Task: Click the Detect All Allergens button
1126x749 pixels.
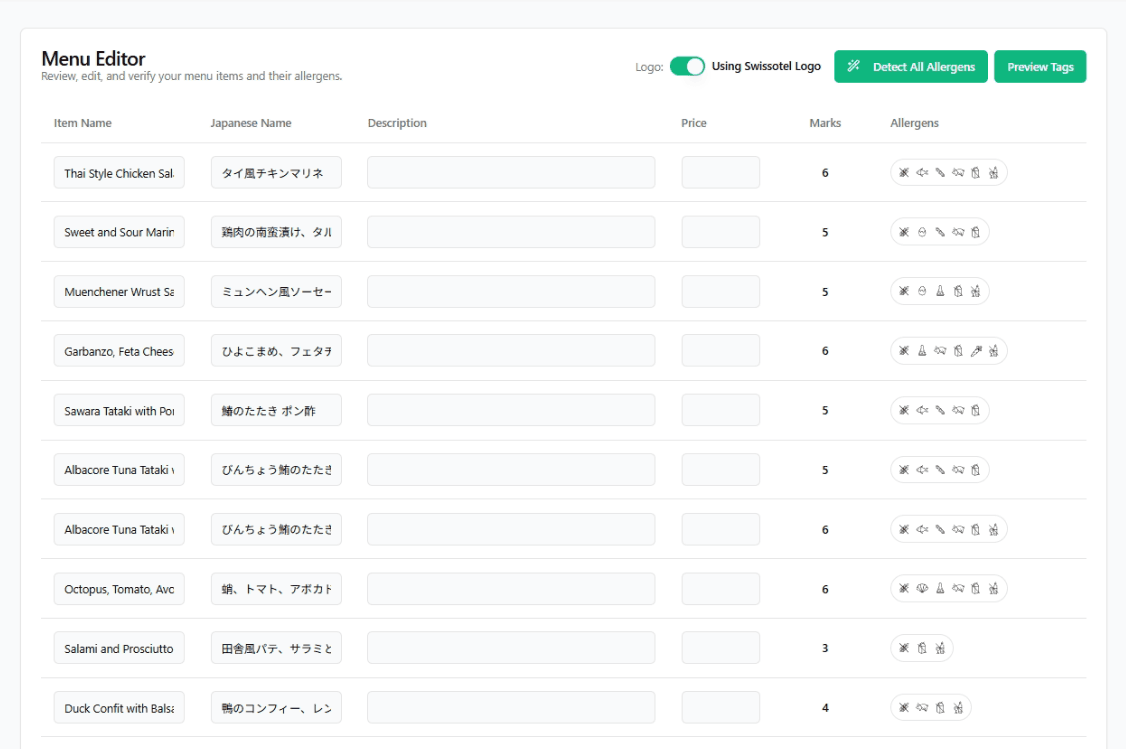Action: click(x=911, y=67)
